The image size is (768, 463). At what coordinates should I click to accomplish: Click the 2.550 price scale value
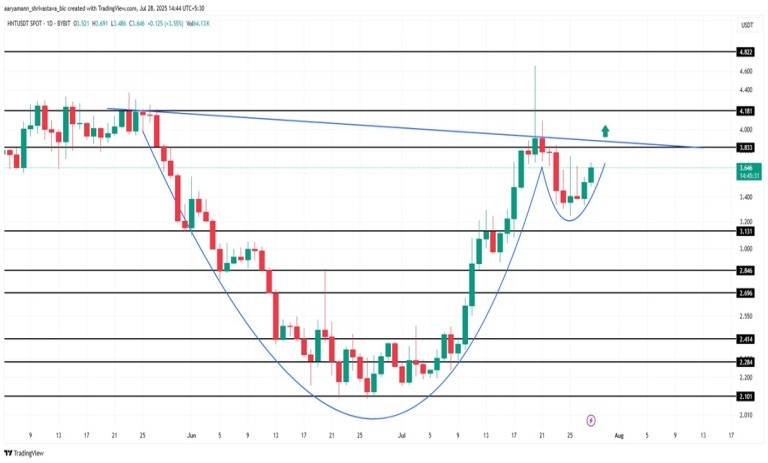tap(746, 316)
